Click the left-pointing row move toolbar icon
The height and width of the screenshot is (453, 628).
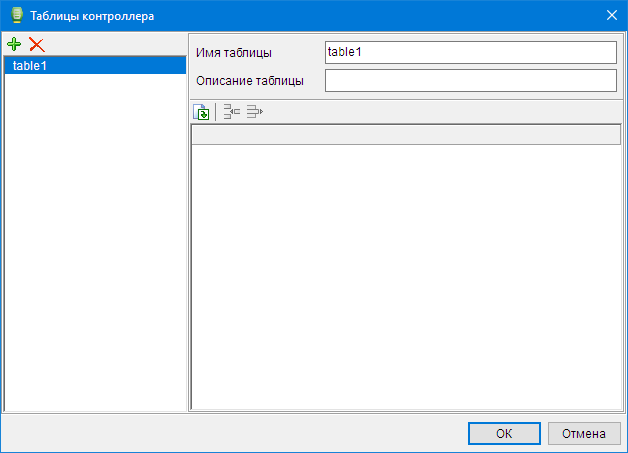pos(231,112)
